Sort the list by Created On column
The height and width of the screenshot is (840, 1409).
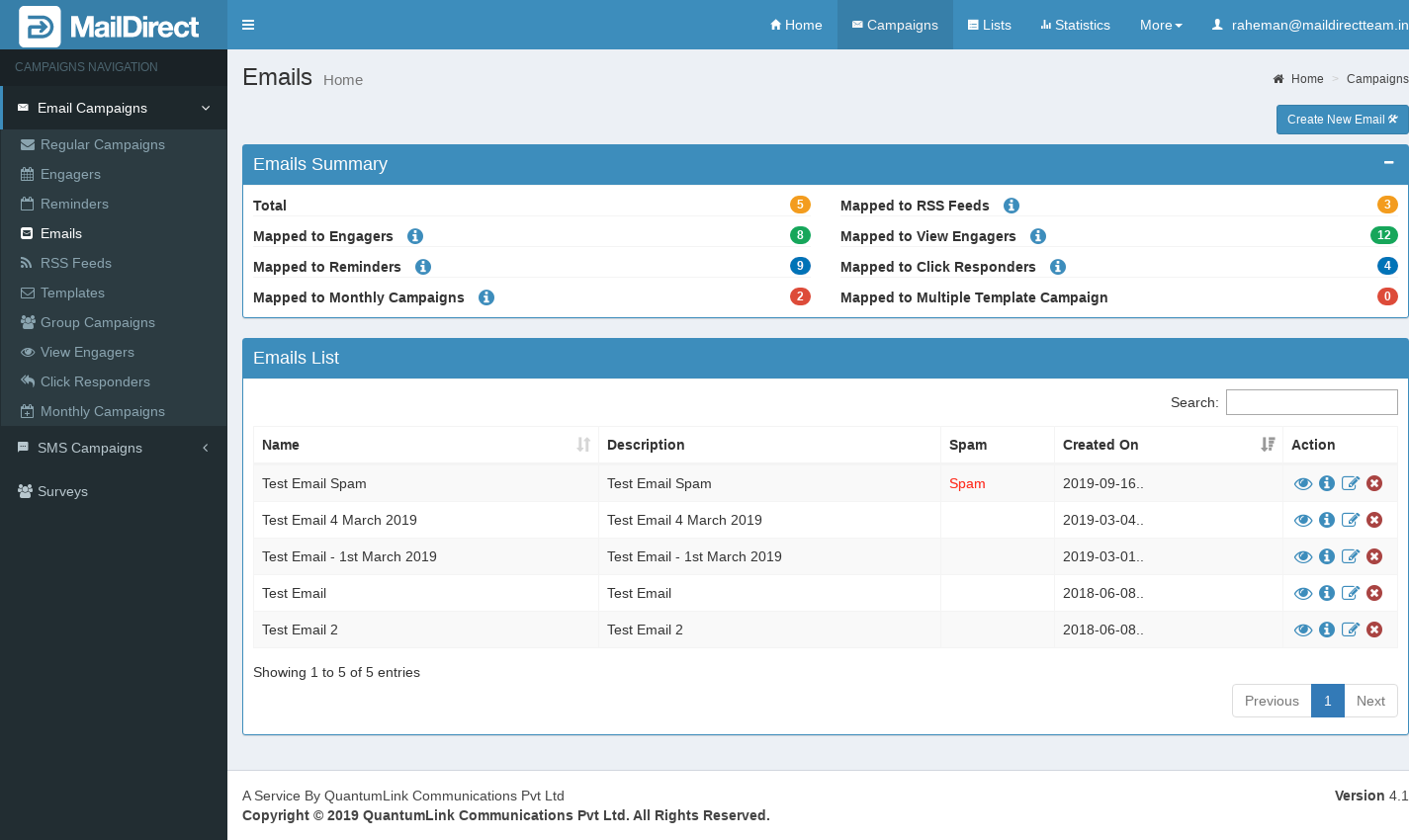(x=1167, y=445)
